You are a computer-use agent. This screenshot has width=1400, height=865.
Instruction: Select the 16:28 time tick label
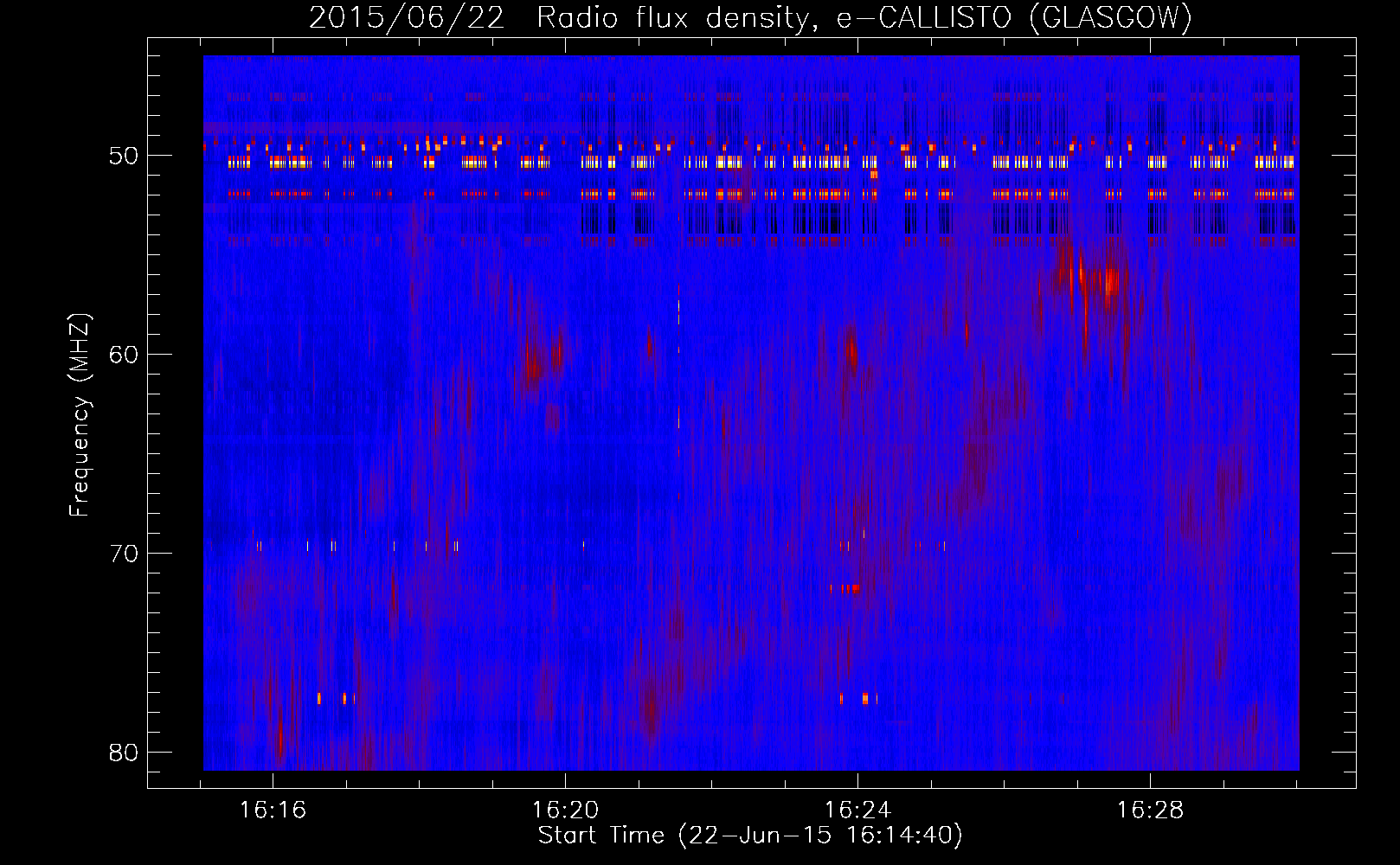tap(1150, 811)
